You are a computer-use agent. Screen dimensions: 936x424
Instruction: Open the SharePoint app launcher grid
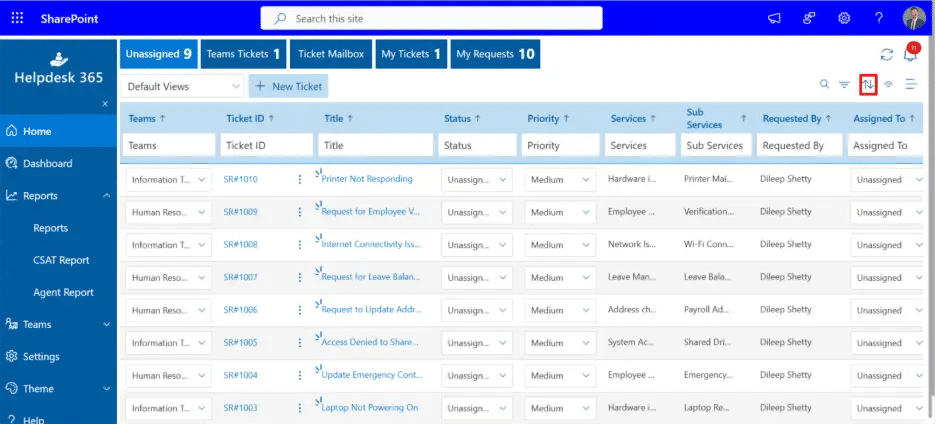click(17, 19)
